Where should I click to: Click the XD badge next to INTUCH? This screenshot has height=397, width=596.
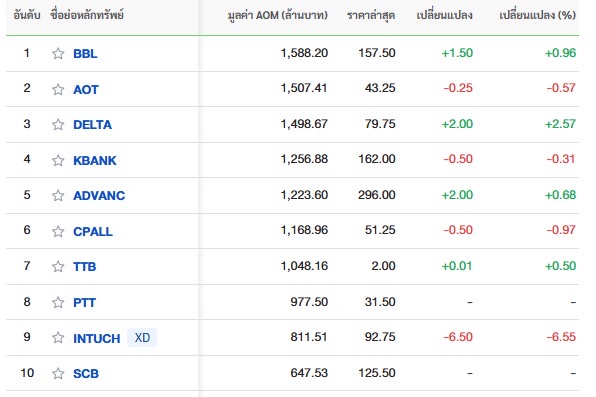(x=142, y=338)
